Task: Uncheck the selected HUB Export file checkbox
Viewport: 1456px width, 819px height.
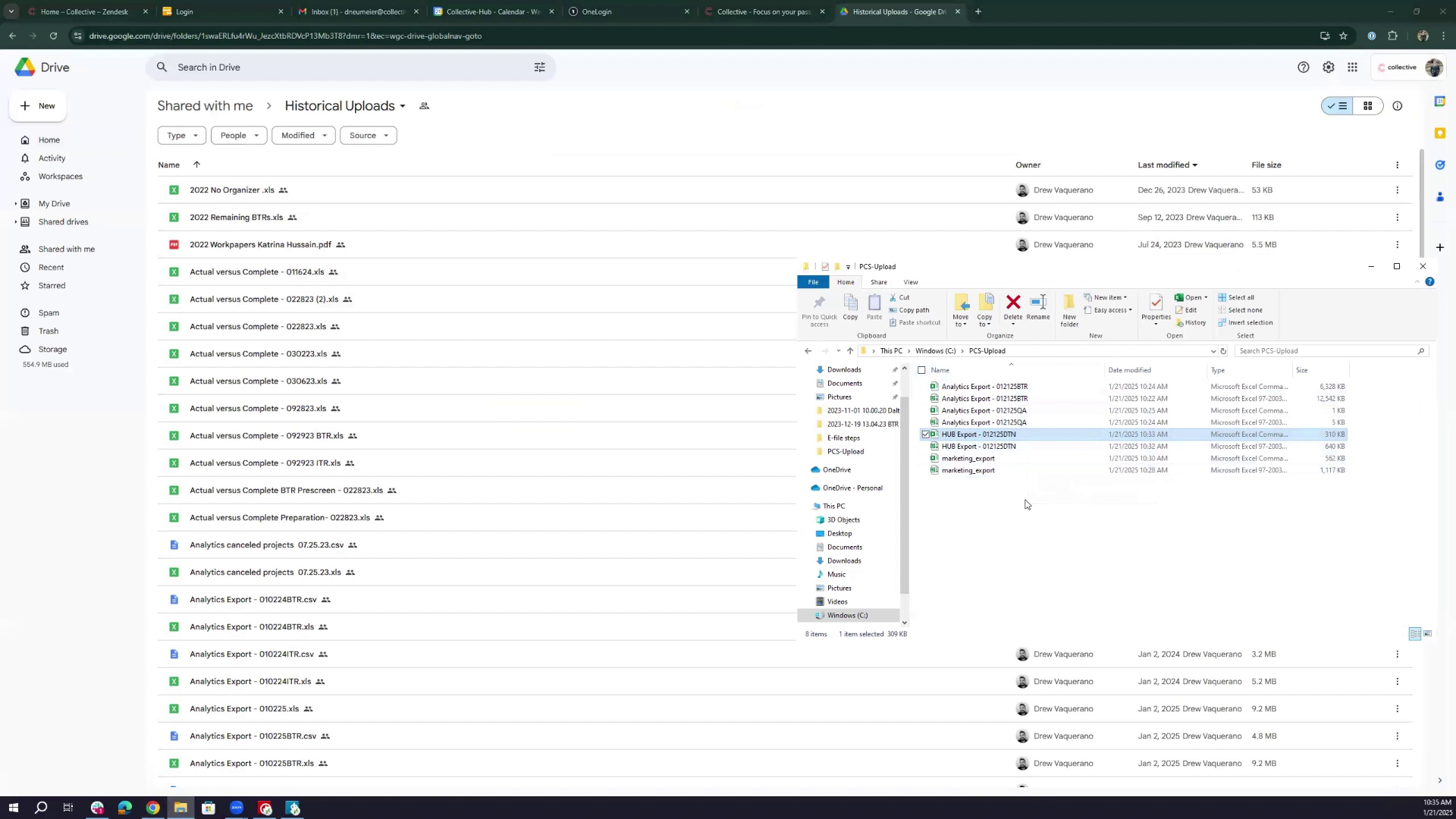Action: pos(925,435)
